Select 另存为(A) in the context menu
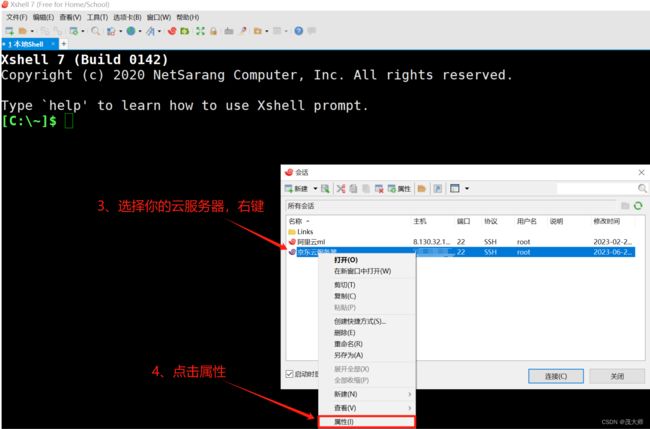The image size is (650, 429). coord(367,355)
